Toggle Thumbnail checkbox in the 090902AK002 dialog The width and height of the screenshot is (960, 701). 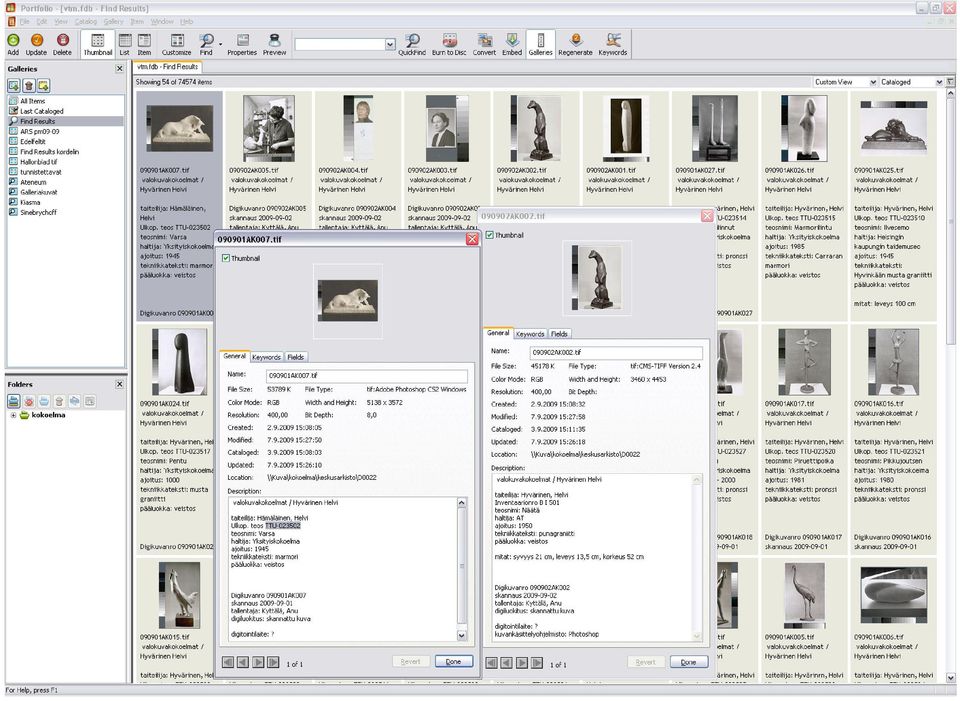pos(489,235)
